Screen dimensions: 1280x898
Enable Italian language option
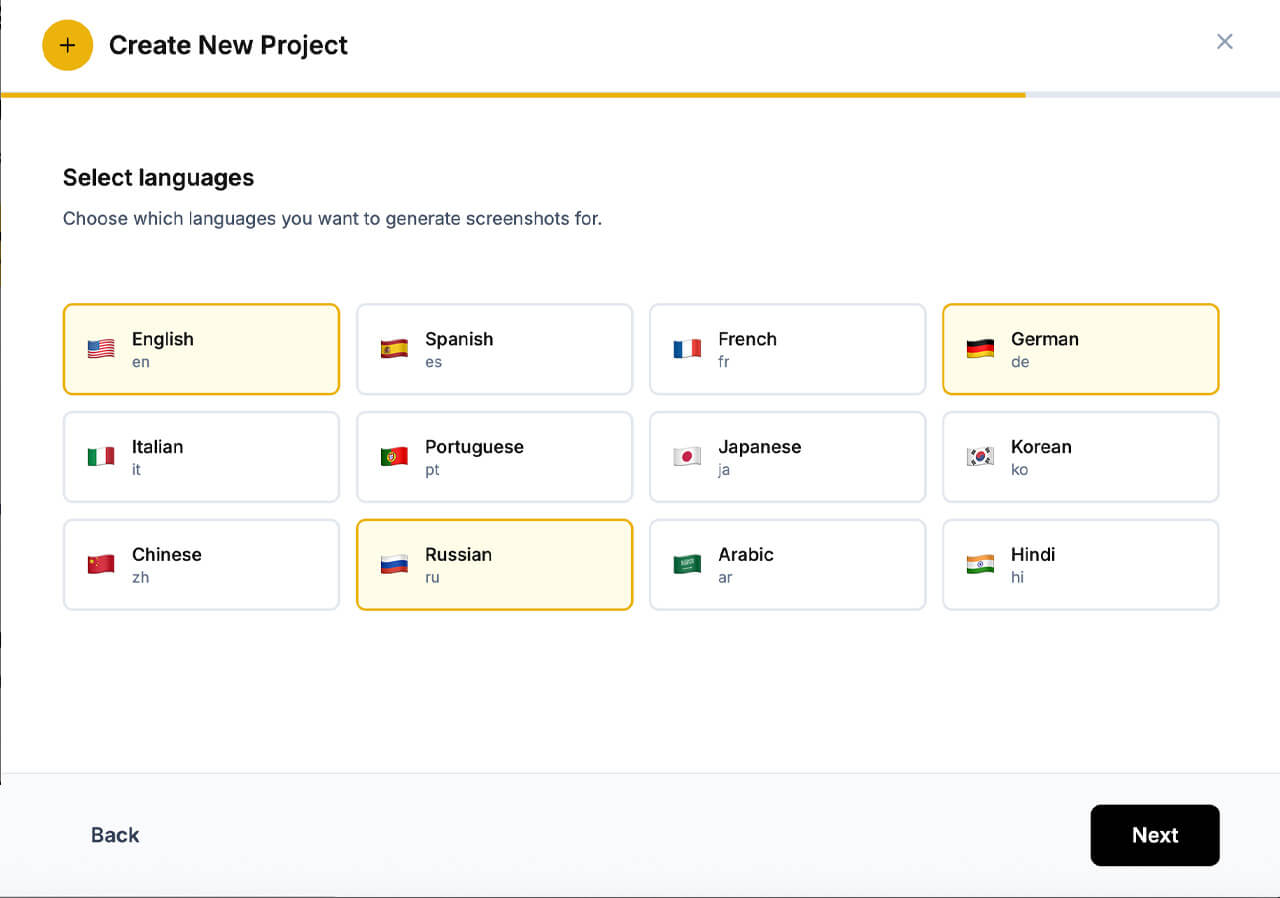[201, 457]
